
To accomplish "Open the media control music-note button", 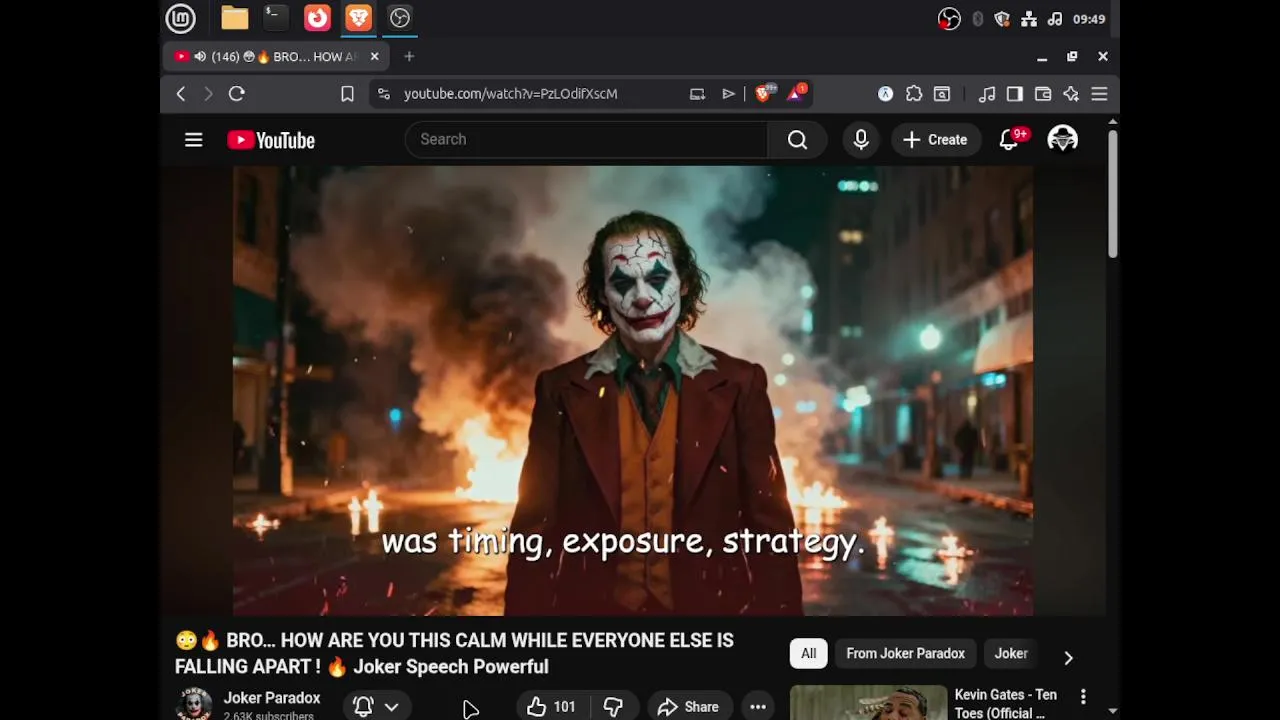I will [x=987, y=94].
